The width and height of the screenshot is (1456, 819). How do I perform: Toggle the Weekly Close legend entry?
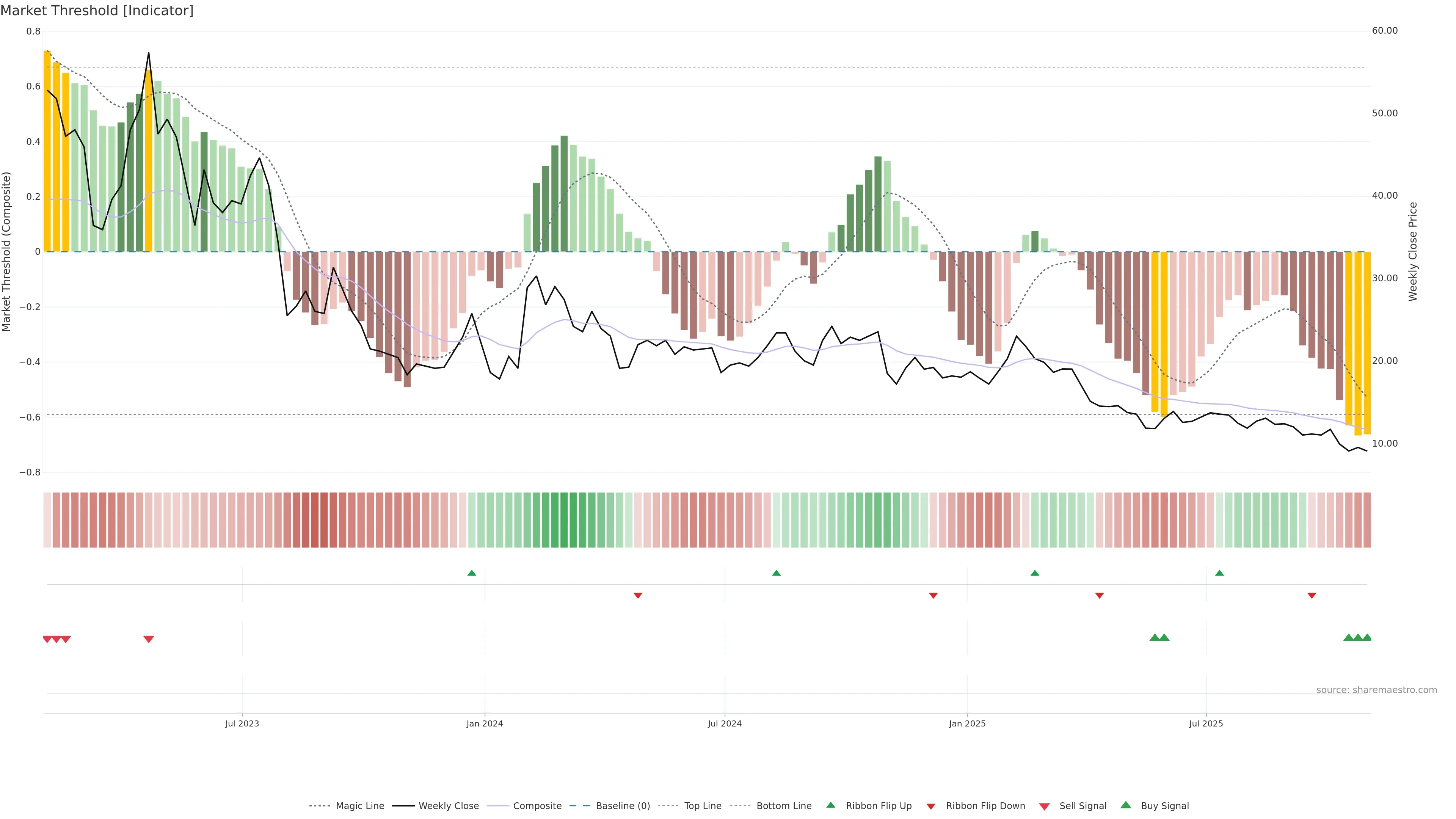coord(448,806)
